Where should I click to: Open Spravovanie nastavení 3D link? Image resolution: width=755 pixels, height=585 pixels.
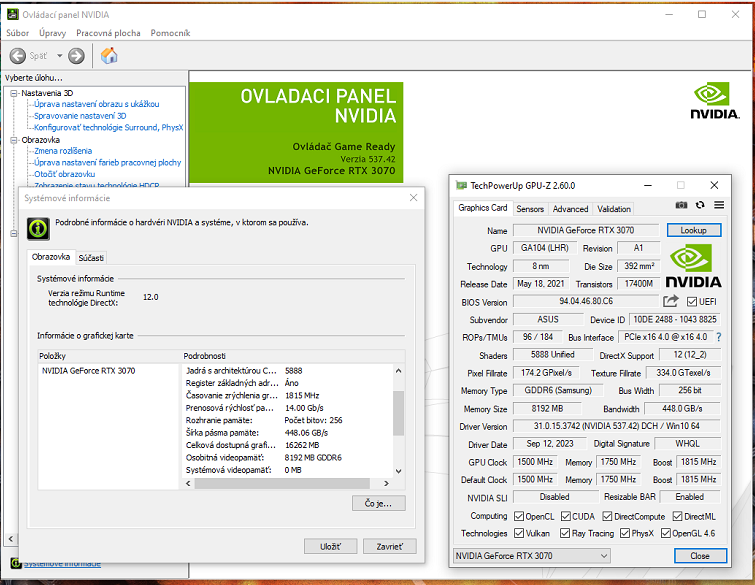click(80, 116)
